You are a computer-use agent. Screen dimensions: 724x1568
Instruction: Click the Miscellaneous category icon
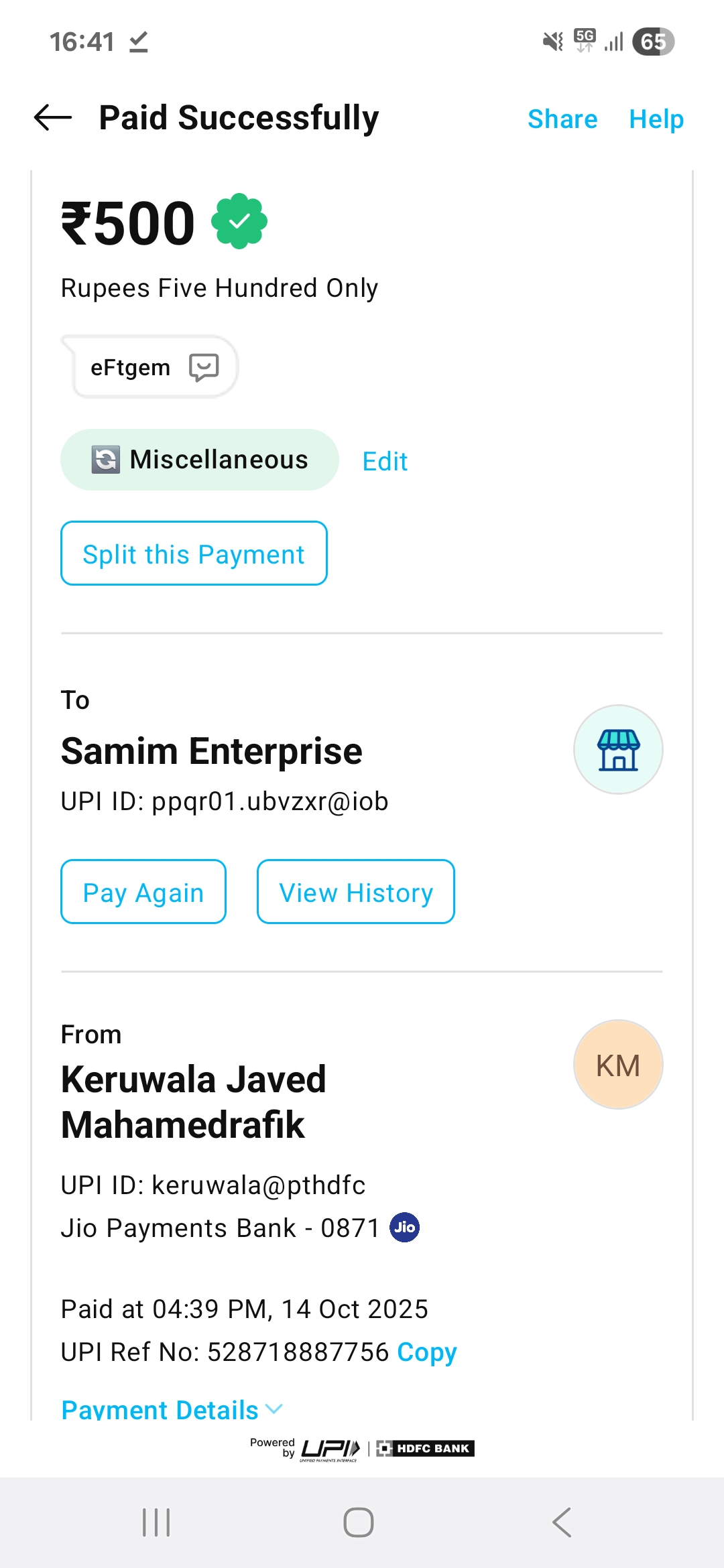pyautogui.click(x=106, y=460)
